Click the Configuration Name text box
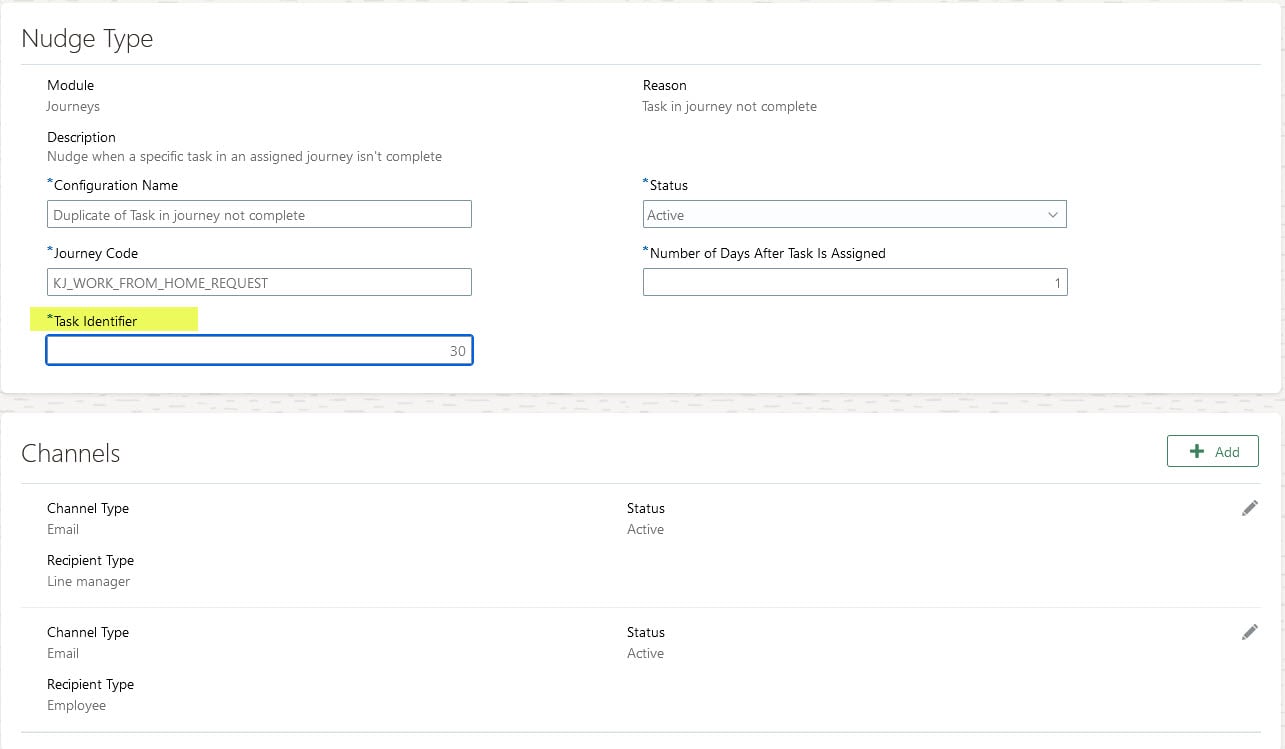Image resolution: width=1285 pixels, height=749 pixels. pos(259,213)
